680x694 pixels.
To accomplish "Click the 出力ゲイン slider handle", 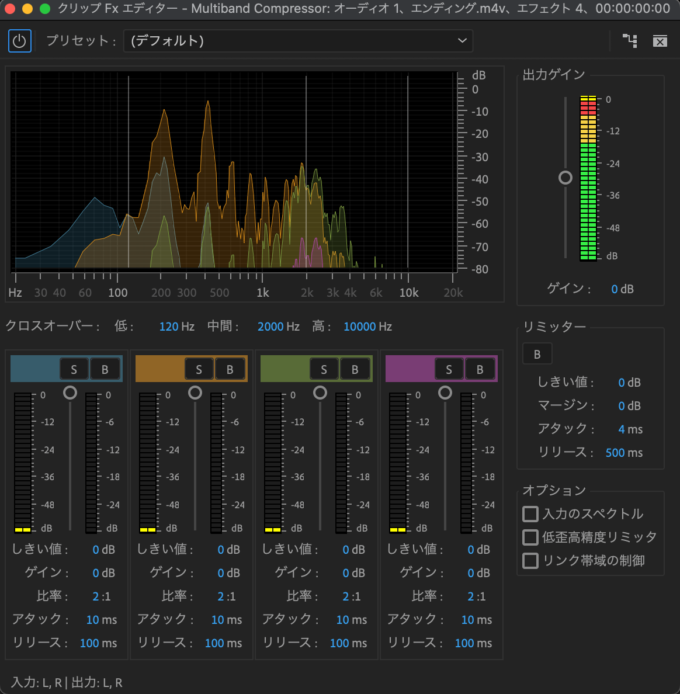I will (x=565, y=177).
